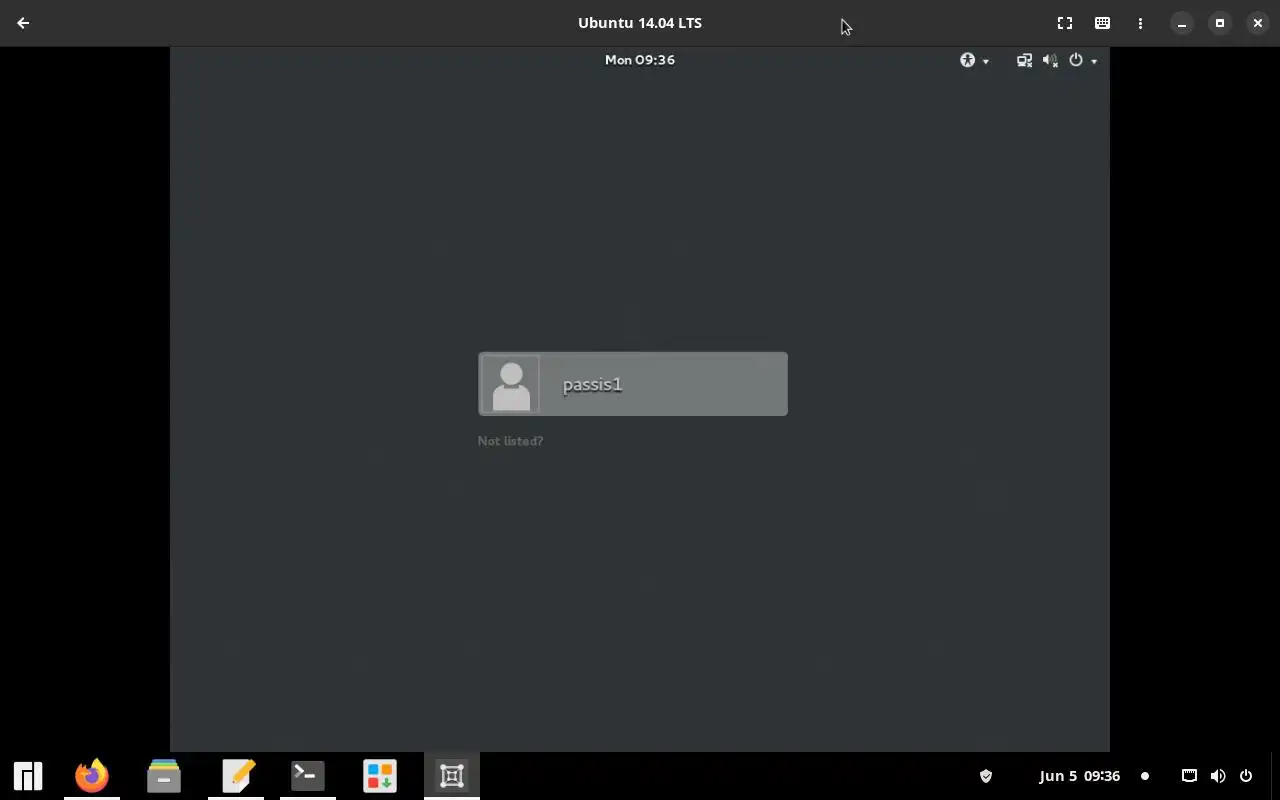
Task: Click the "Not listed?" link
Action: [x=510, y=441]
